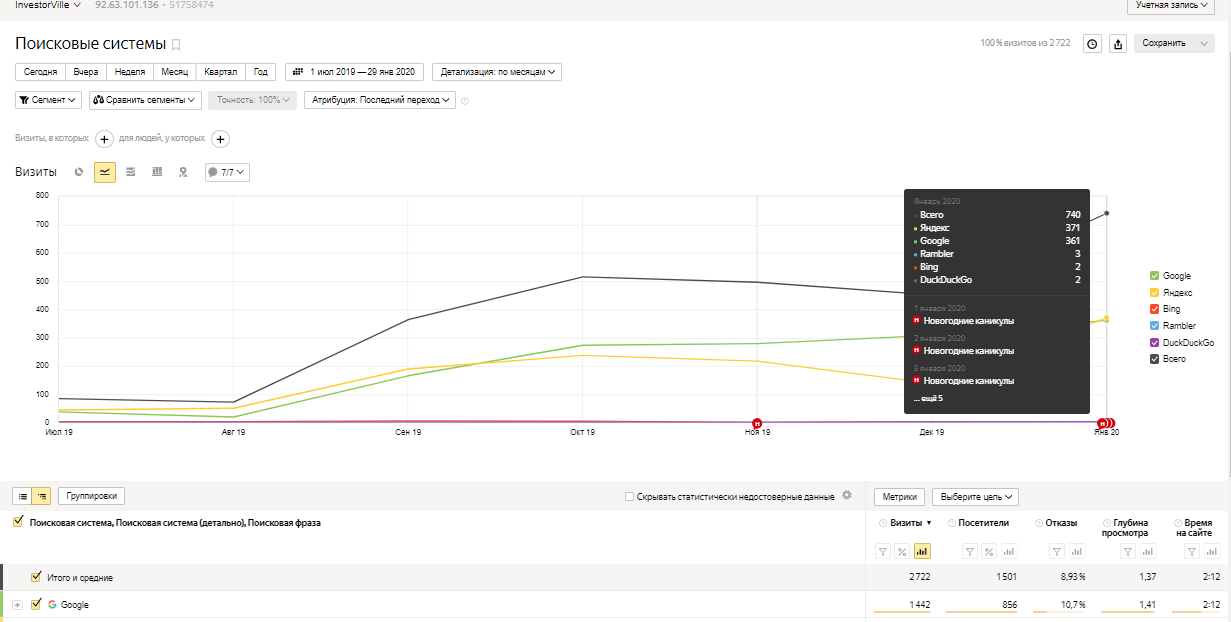Select the Неделя period tab
The image size is (1231, 622).
130,72
